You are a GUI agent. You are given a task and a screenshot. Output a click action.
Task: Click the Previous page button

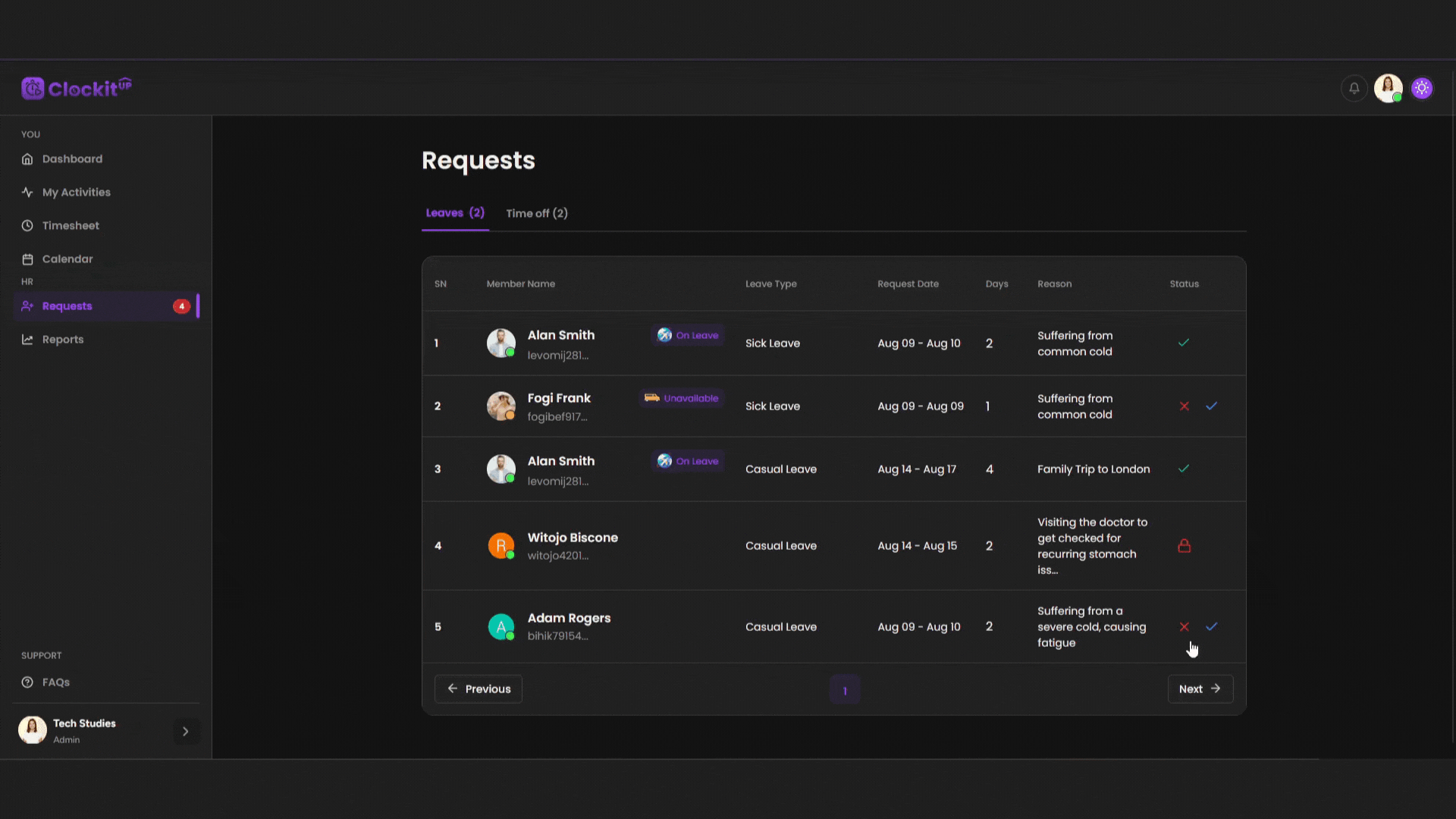[478, 689]
